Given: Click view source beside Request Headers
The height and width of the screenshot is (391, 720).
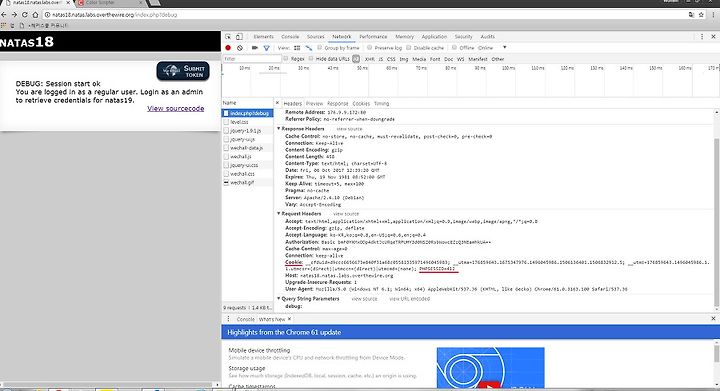Looking at the screenshot, I should pos(346,214).
